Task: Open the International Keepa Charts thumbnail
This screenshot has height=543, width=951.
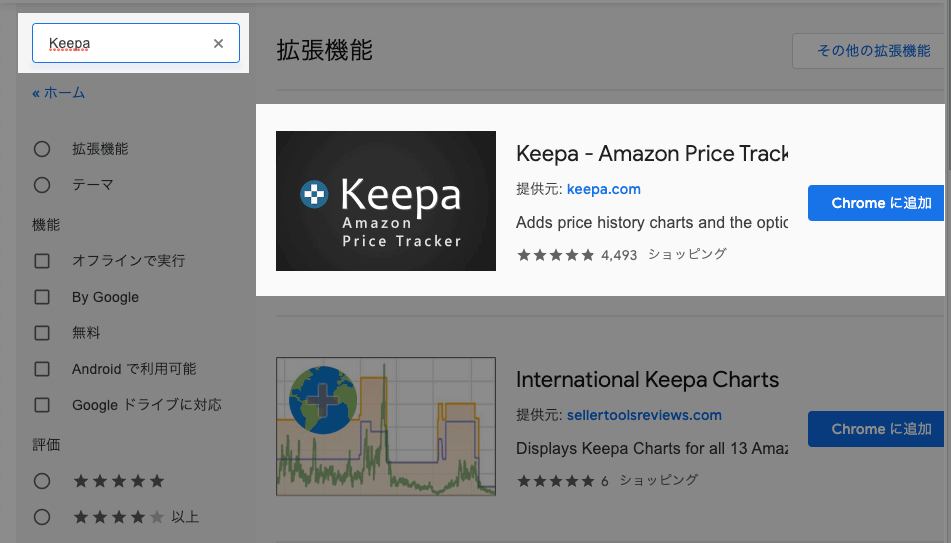Action: click(x=386, y=427)
